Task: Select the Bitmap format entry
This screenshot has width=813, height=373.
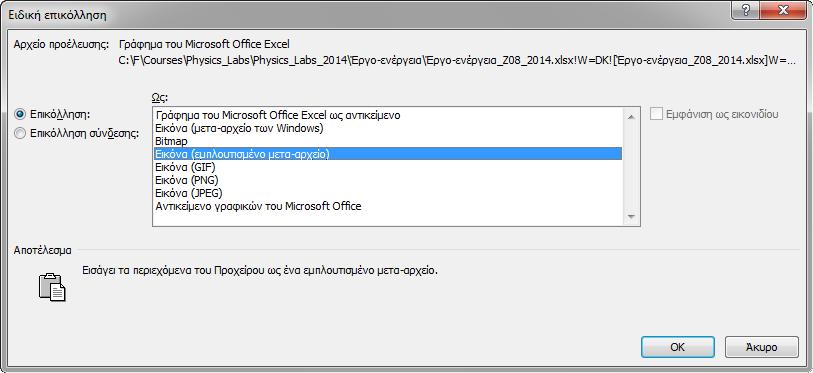Action: [388, 141]
